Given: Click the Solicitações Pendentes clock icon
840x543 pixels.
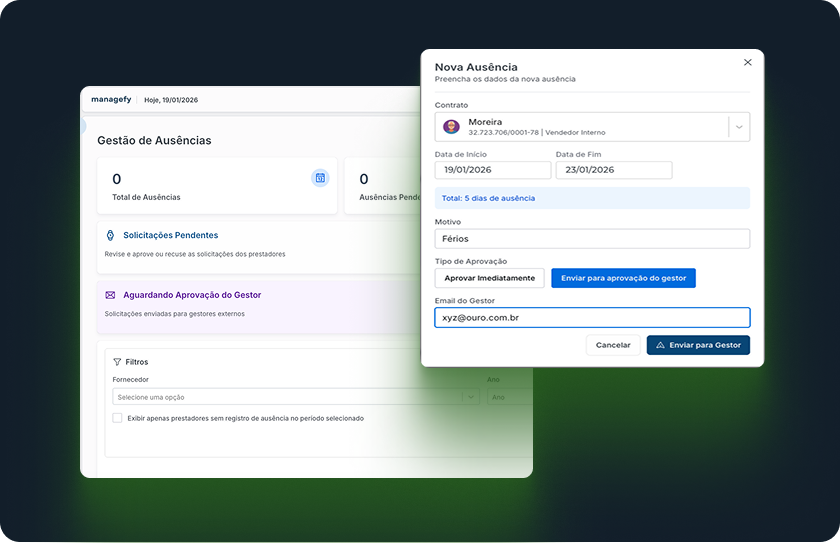Looking at the screenshot, I should 111,235.
